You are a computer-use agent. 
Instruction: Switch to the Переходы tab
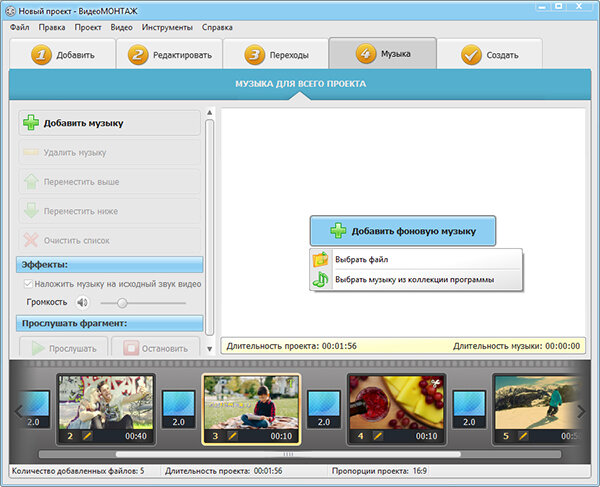[x=276, y=54]
